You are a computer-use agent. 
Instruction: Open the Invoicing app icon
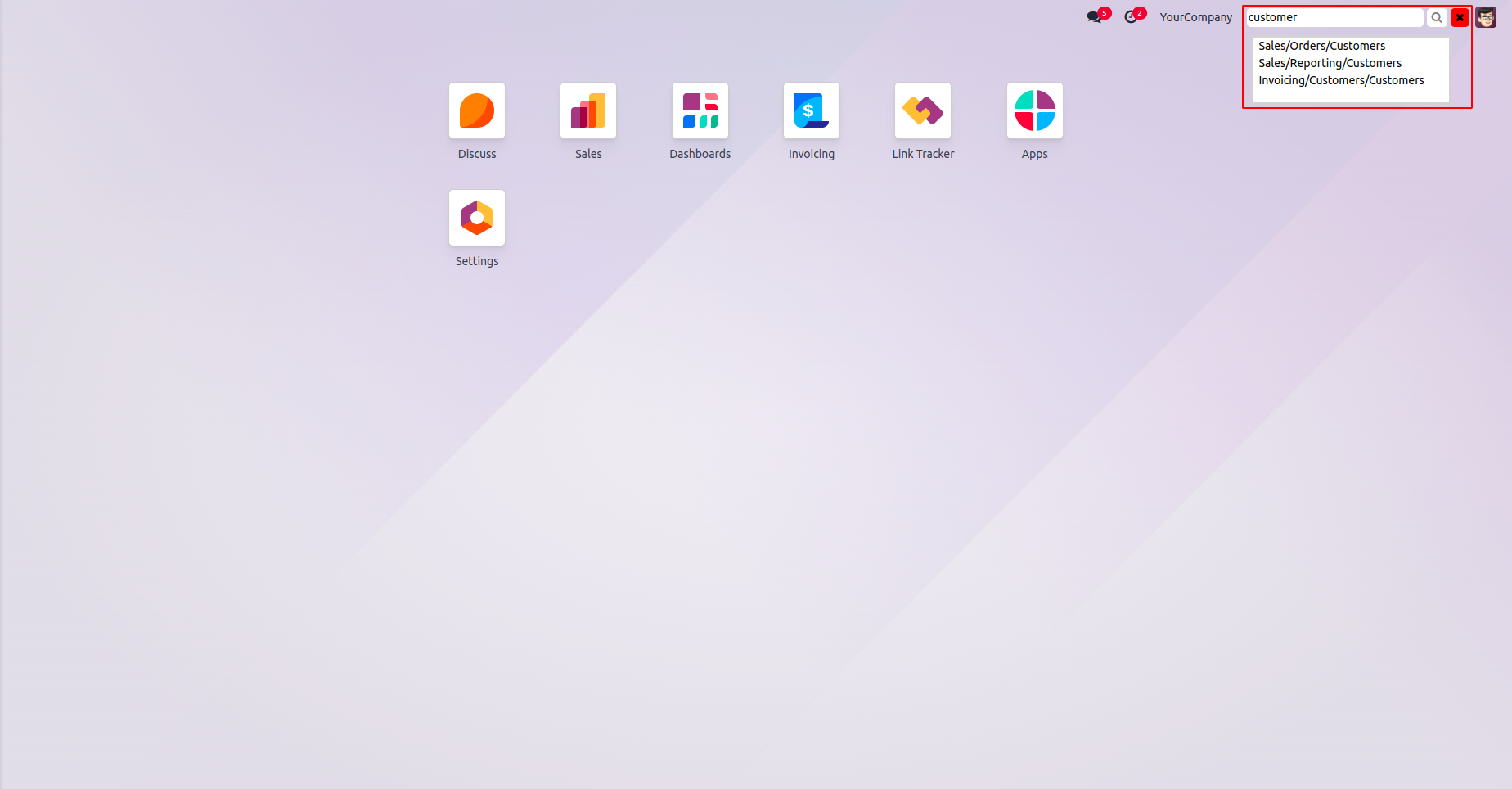(x=812, y=110)
